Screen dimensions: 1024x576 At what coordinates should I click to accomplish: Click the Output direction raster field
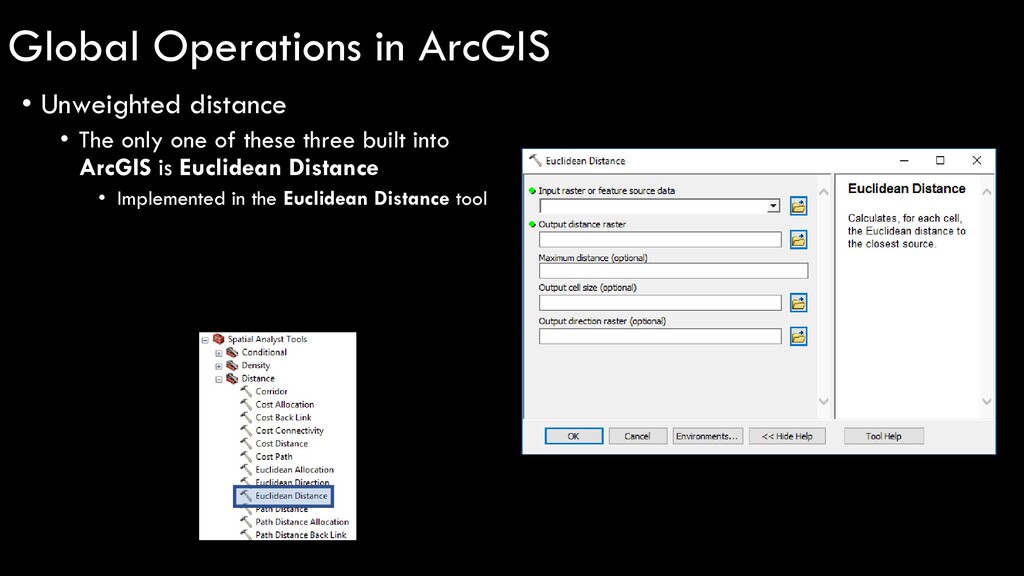coord(660,336)
